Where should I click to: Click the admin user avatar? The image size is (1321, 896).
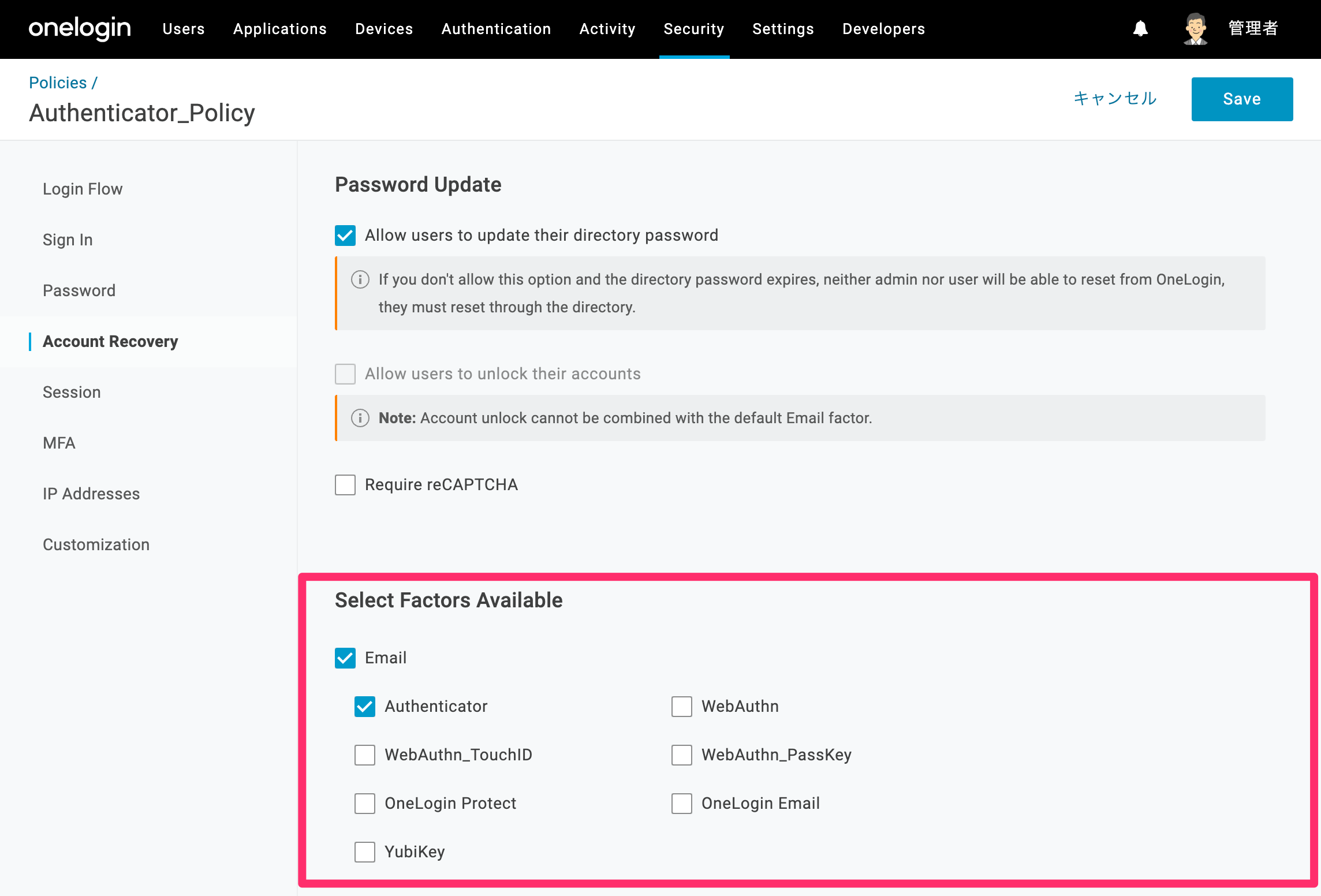(x=1196, y=29)
